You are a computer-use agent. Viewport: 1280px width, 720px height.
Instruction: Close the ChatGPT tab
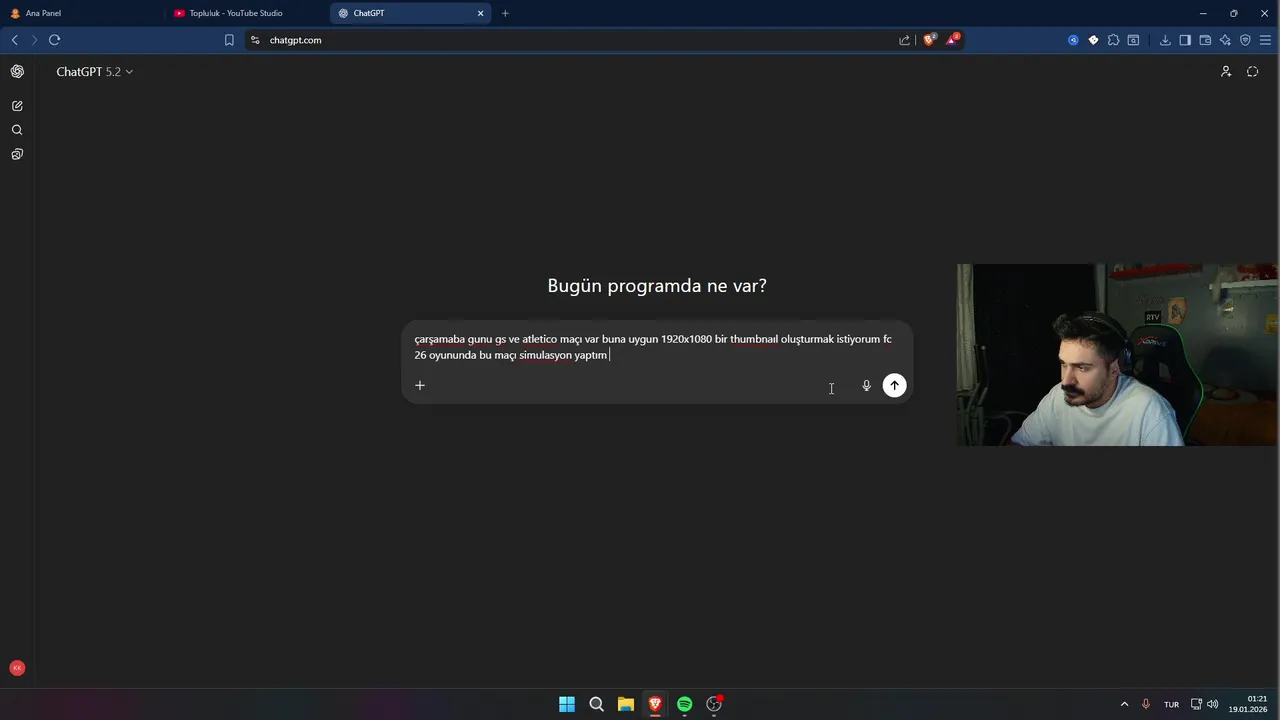(480, 13)
